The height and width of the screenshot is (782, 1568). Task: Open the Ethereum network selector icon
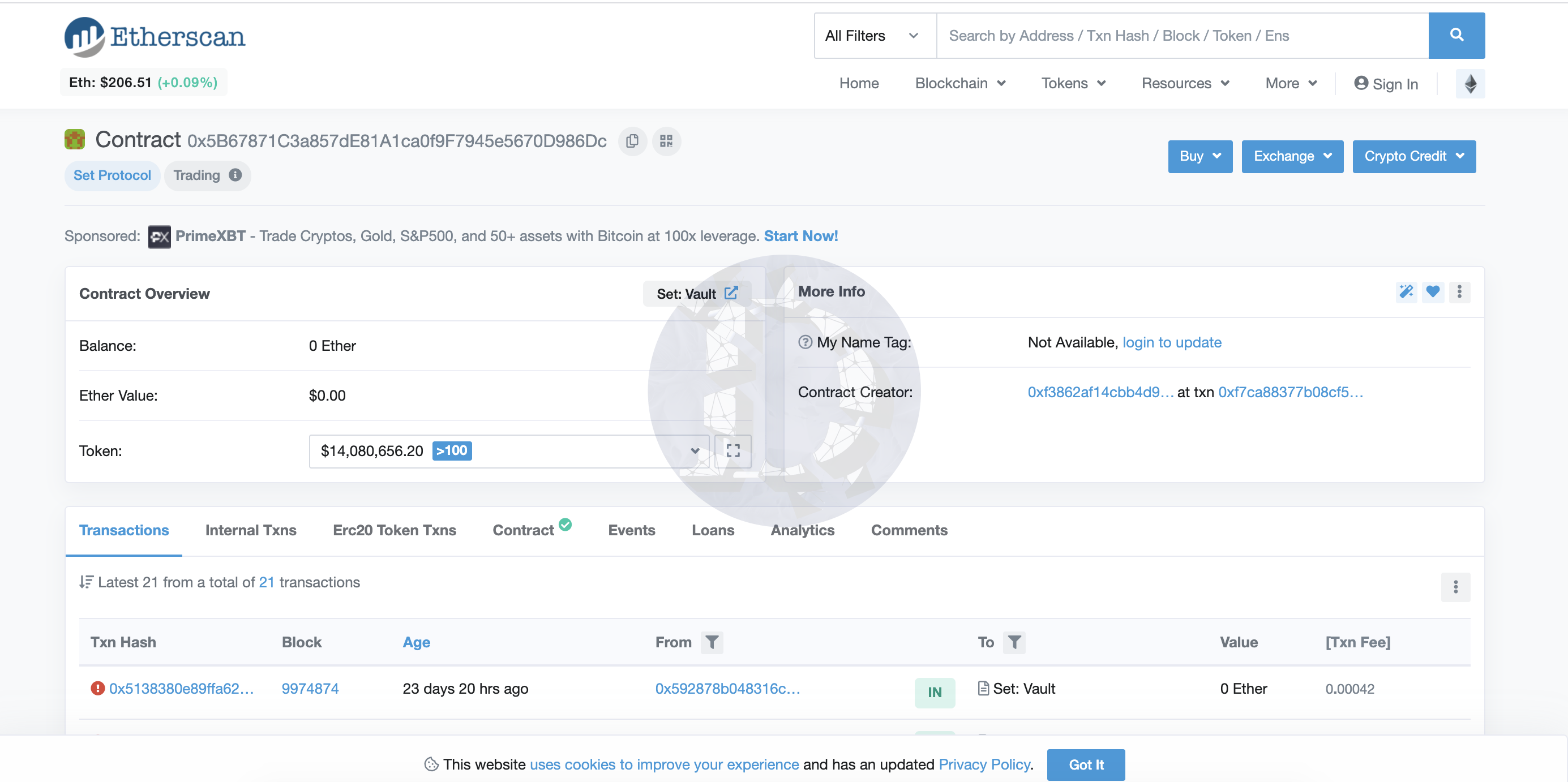tap(1470, 83)
